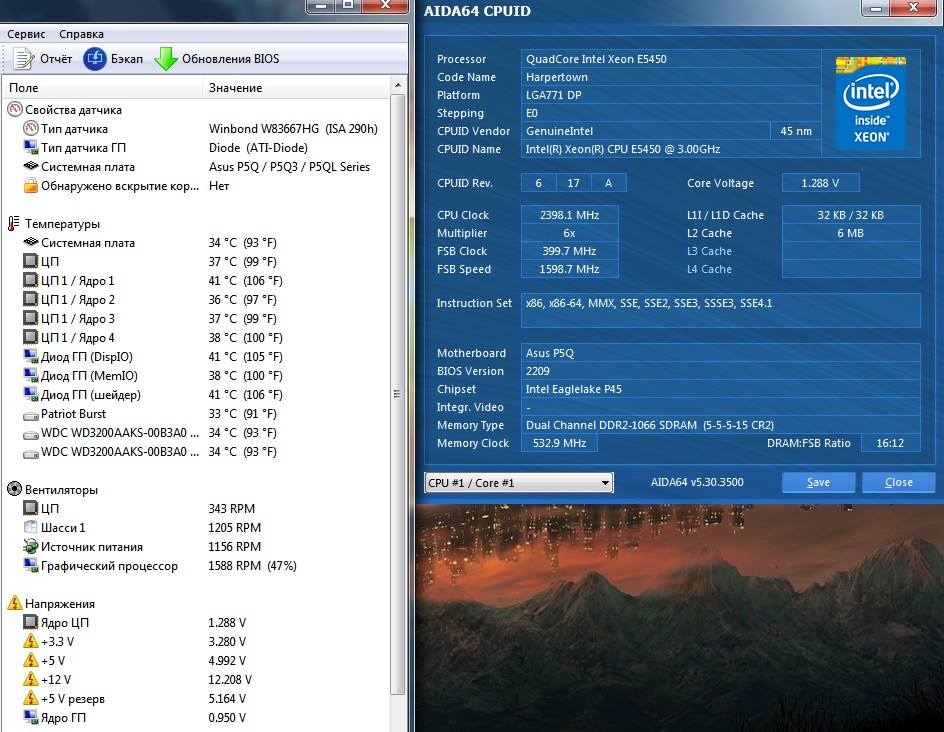The width and height of the screenshot is (944, 732).
Task: Click the QuadCore Intel Xeon E5450 processor field
Action: (x=671, y=59)
